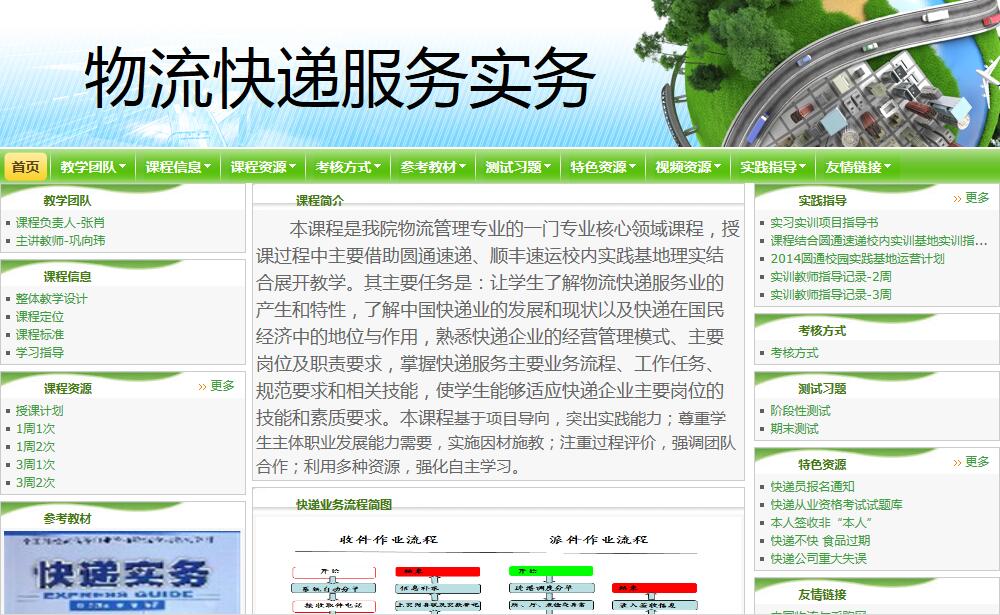This screenshot has width=1000, height=615.
Task: Open the 参考教材 nav menu
Action: coord(432,167)
